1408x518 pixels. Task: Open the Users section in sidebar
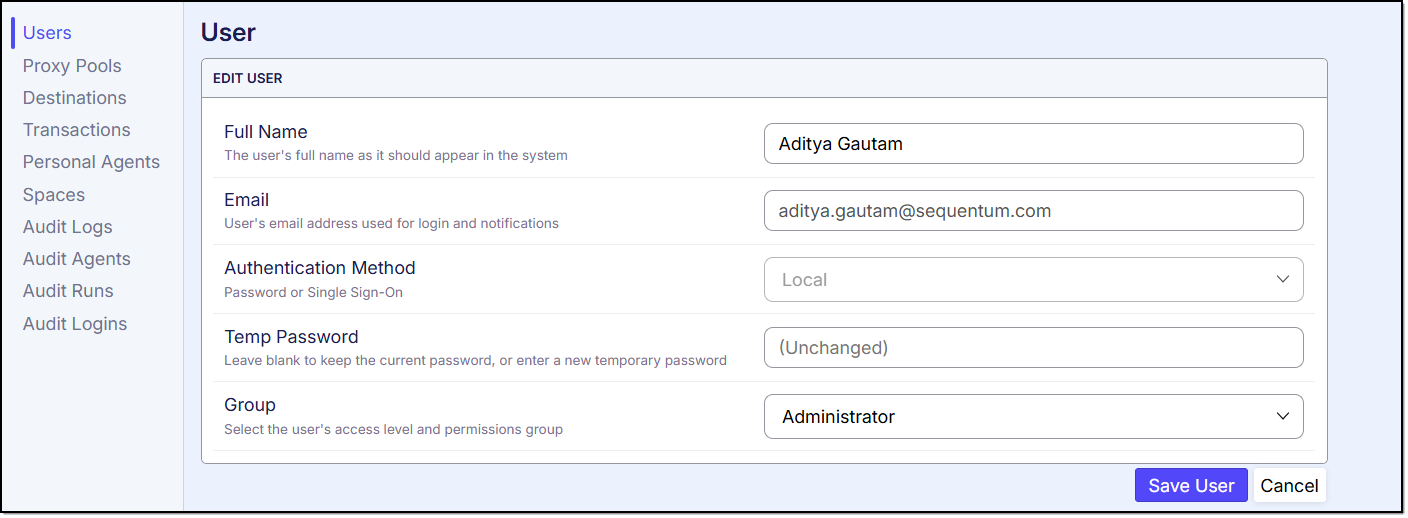(47, 33)
